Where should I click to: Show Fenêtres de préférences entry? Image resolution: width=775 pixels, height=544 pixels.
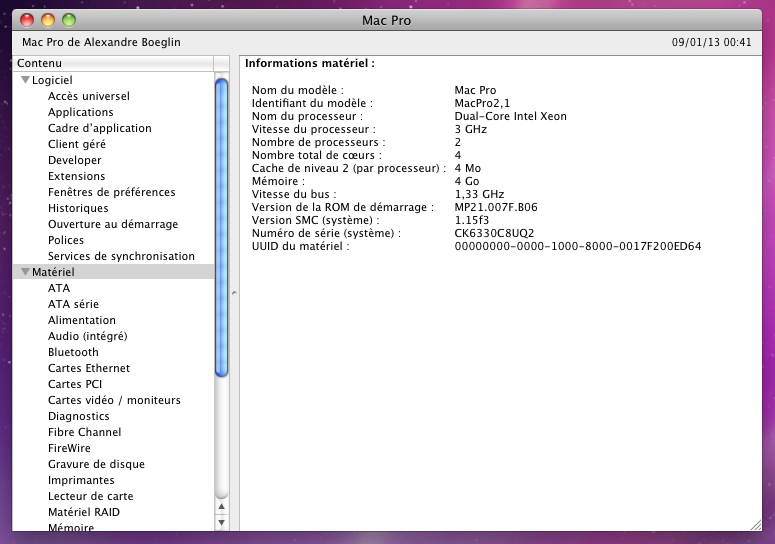[x=111, y=192]
